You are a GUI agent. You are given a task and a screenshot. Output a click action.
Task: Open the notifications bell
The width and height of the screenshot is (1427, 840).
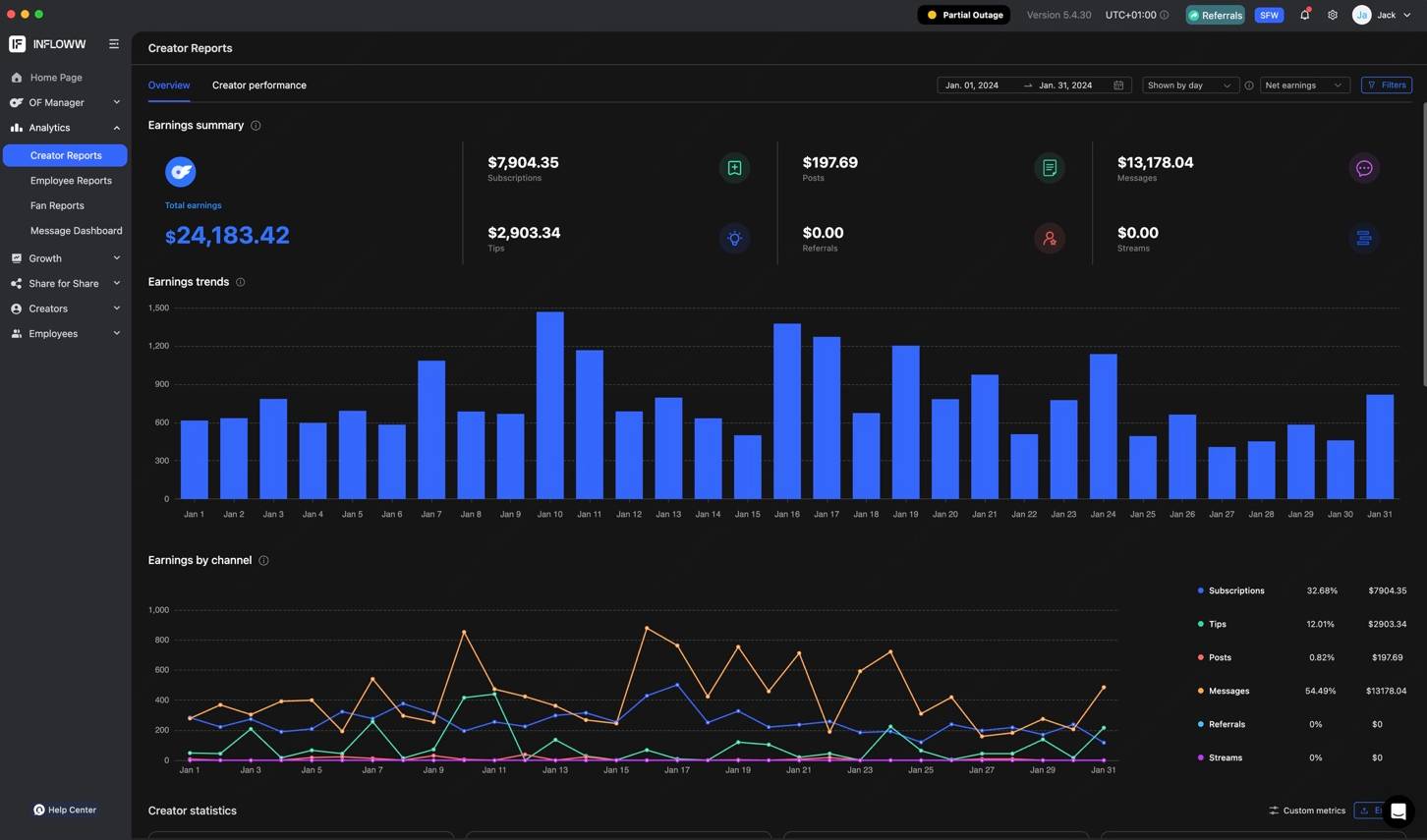click(x=1305, y=15)
